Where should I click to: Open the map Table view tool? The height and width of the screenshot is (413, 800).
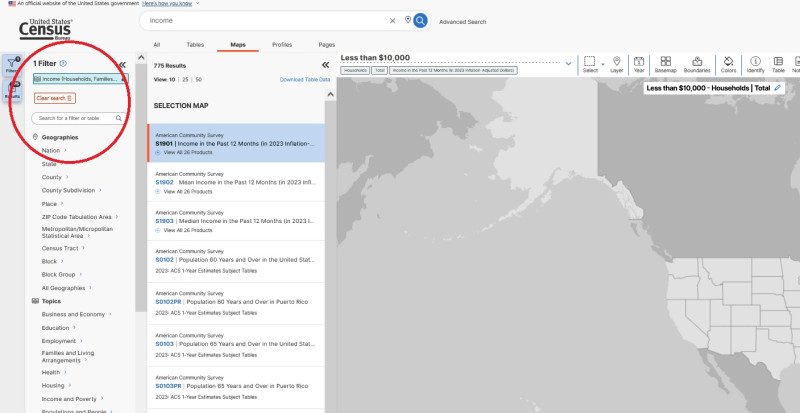[x=778, y=65]
